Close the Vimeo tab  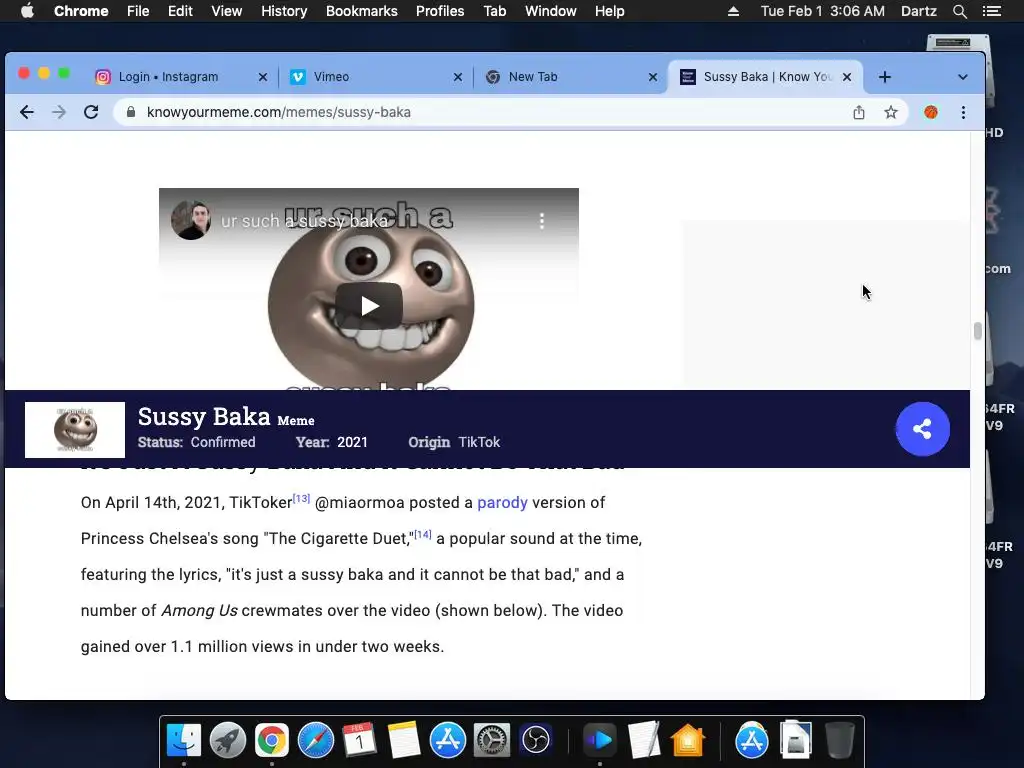[x=458, y=77]
